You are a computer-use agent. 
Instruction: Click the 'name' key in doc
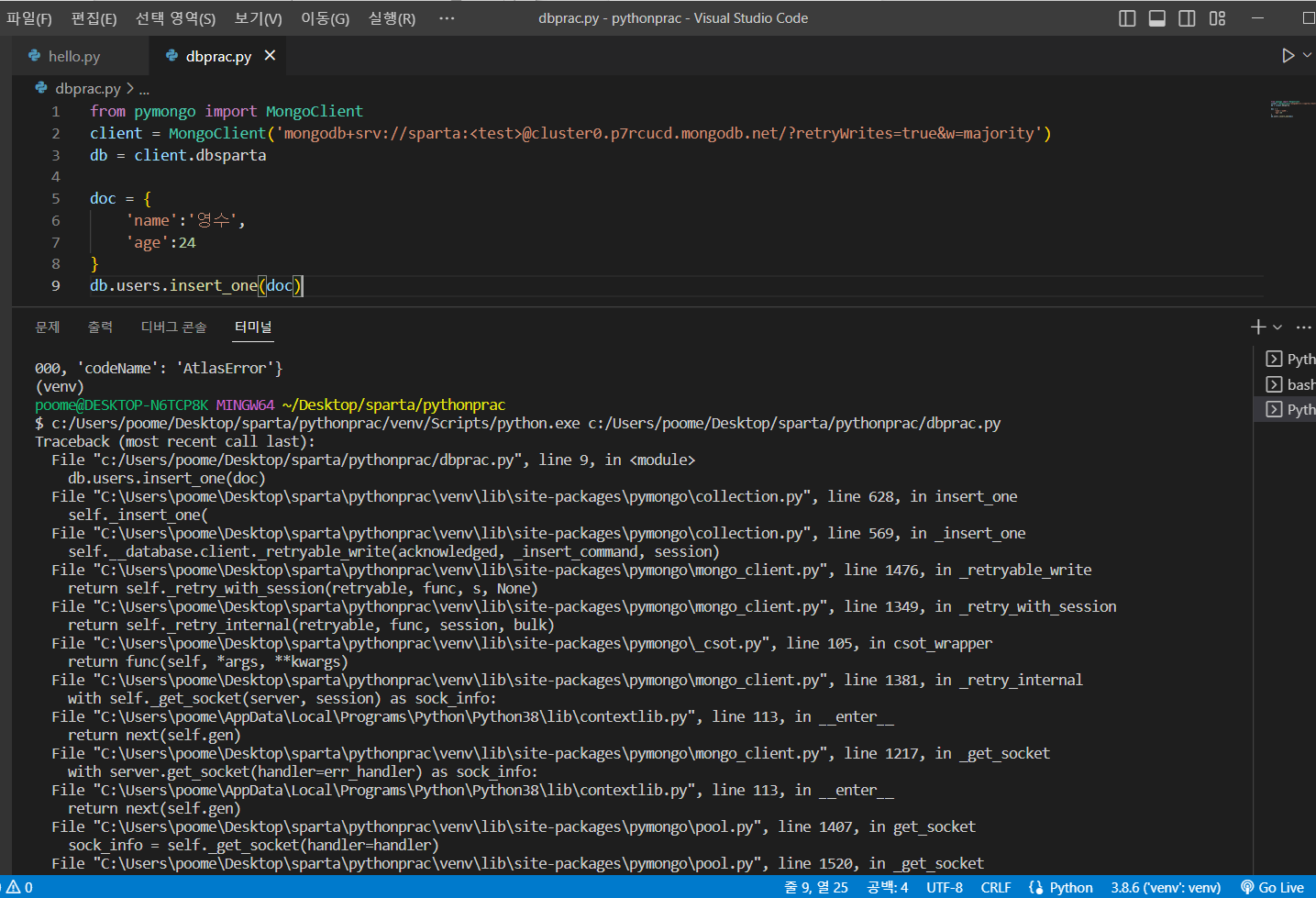click(151, 221)
